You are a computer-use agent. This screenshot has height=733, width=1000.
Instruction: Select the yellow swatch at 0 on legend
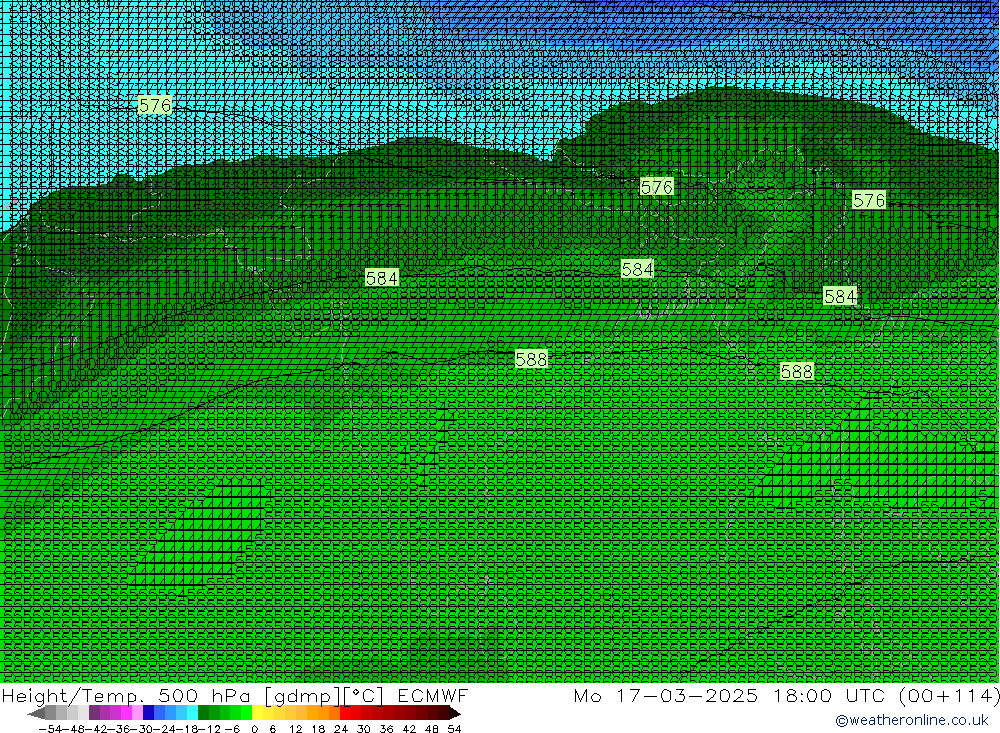(x=258, y=713)
